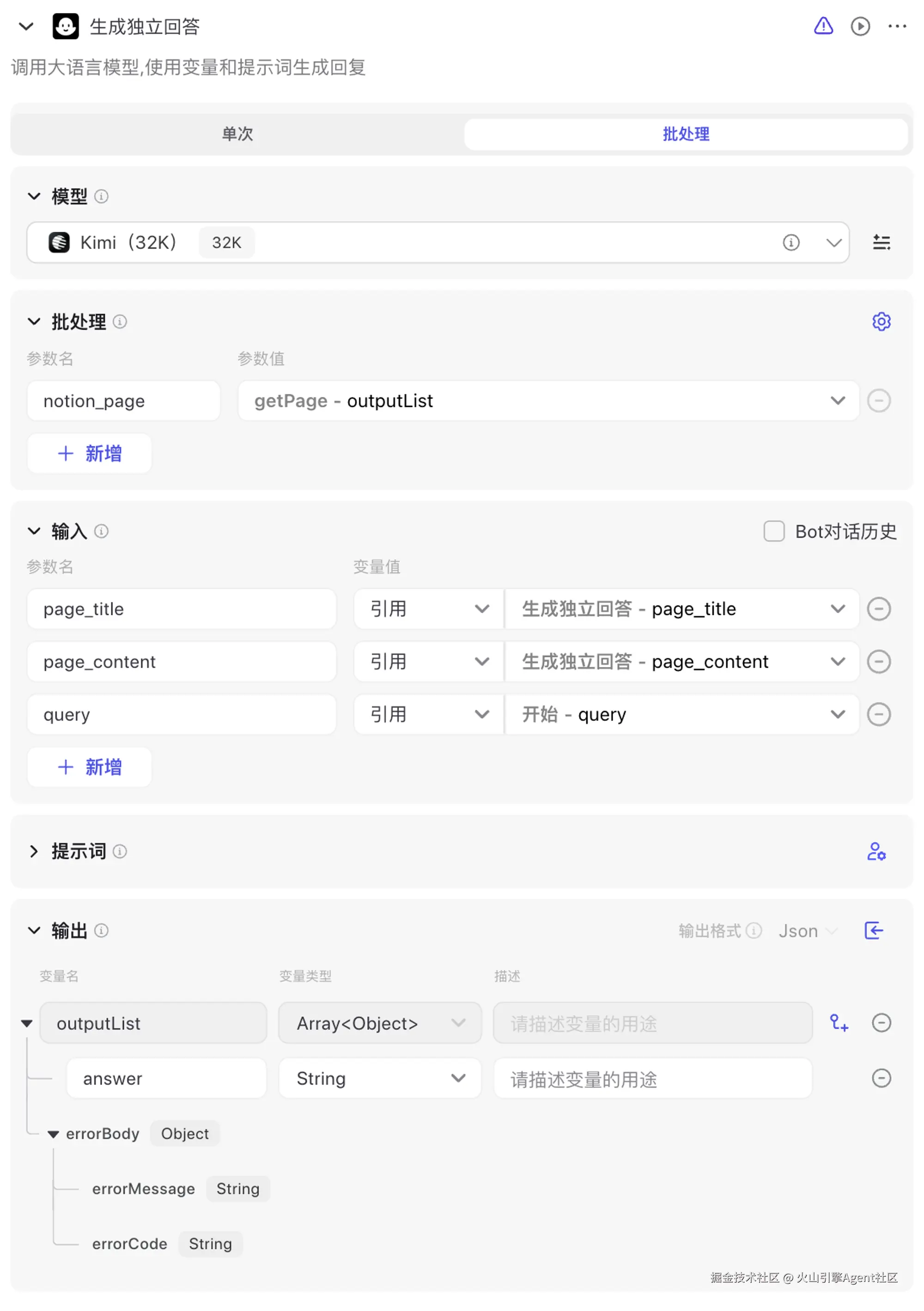The height and width of the screenshot is (1311, 924).
Task: Switch to 单次 single mode tab
Action: (237, 134)
